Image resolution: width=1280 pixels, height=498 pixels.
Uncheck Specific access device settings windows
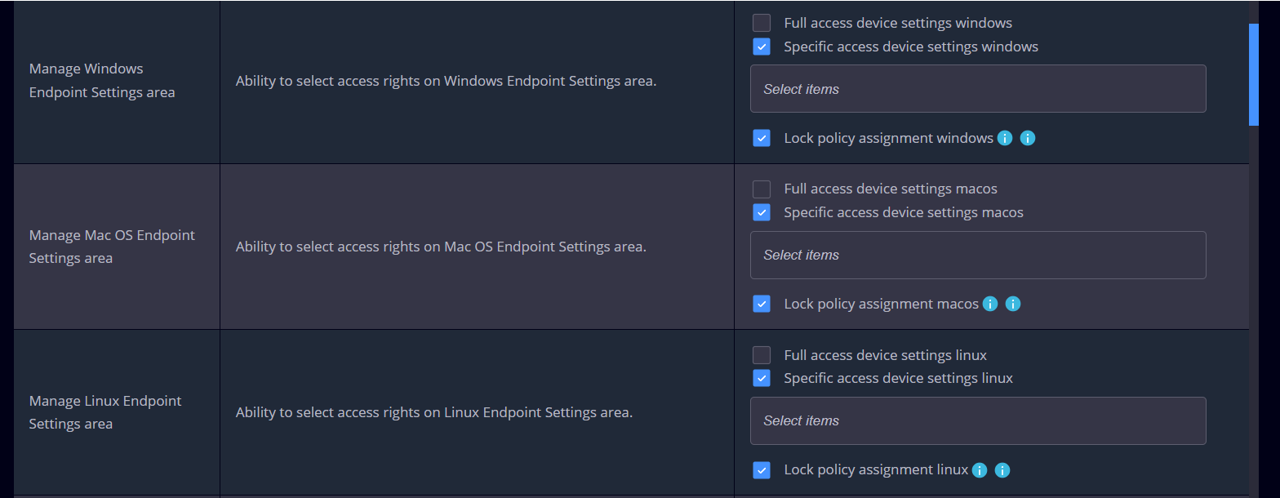762,46
